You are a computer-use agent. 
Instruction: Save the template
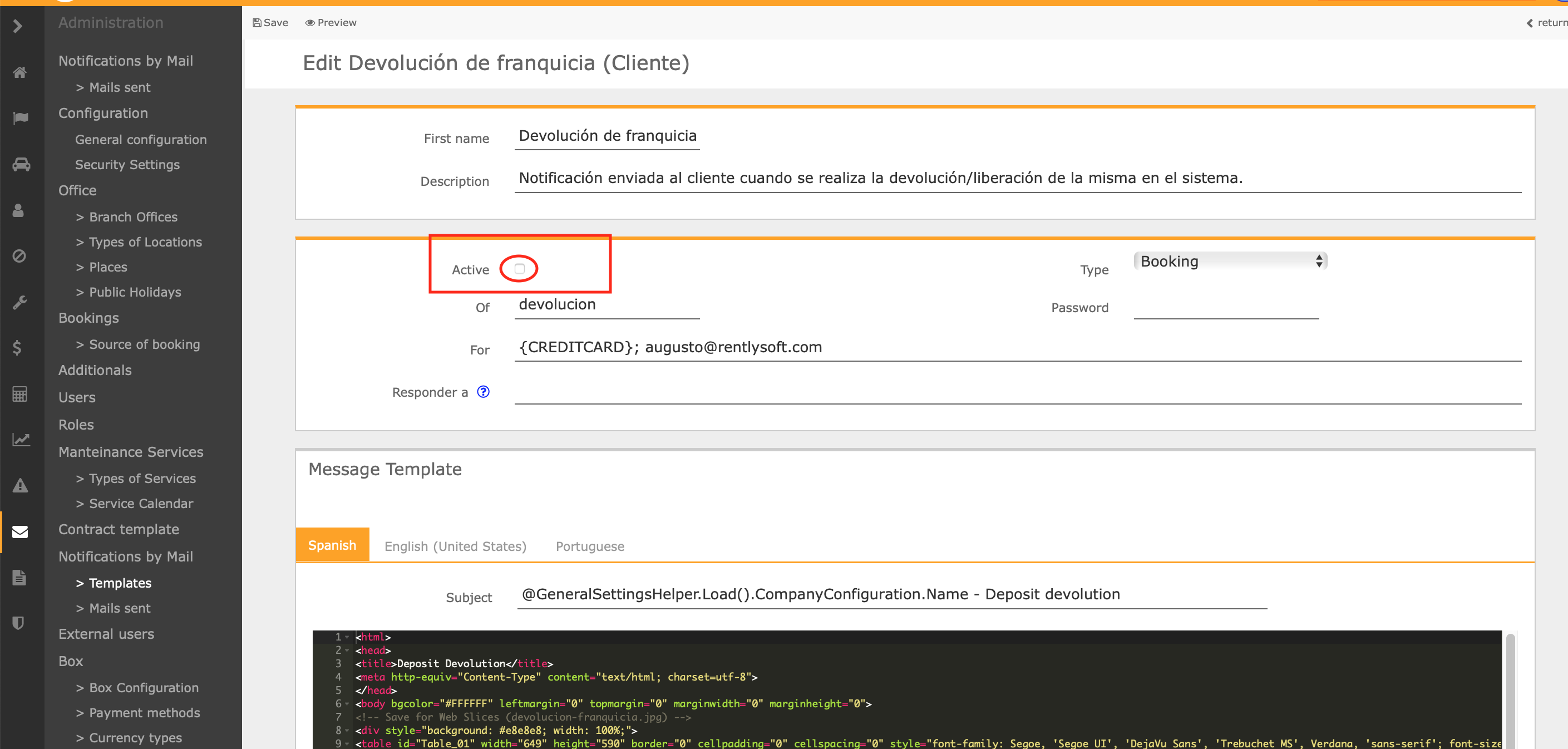[x=270, y=22]
